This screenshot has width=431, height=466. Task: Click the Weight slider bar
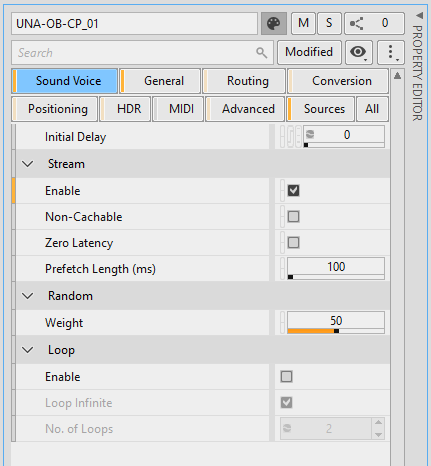[336, 331]
